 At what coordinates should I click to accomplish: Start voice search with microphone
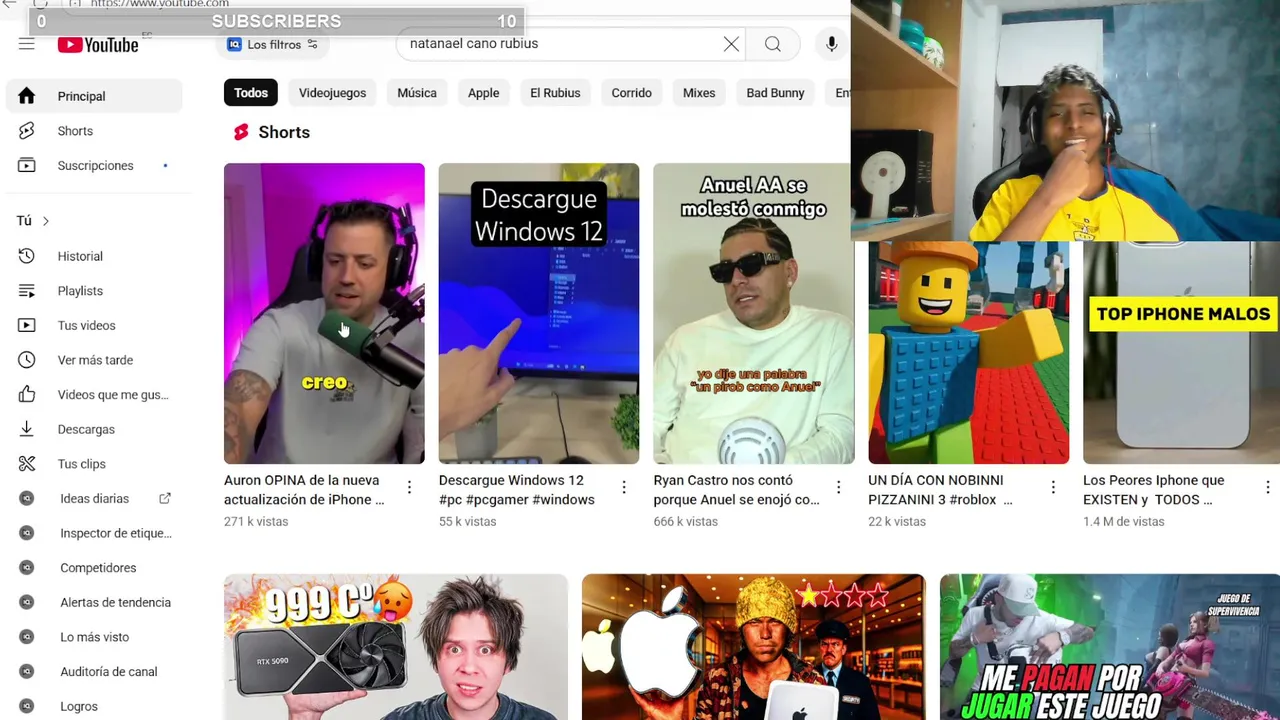[831, 44]
